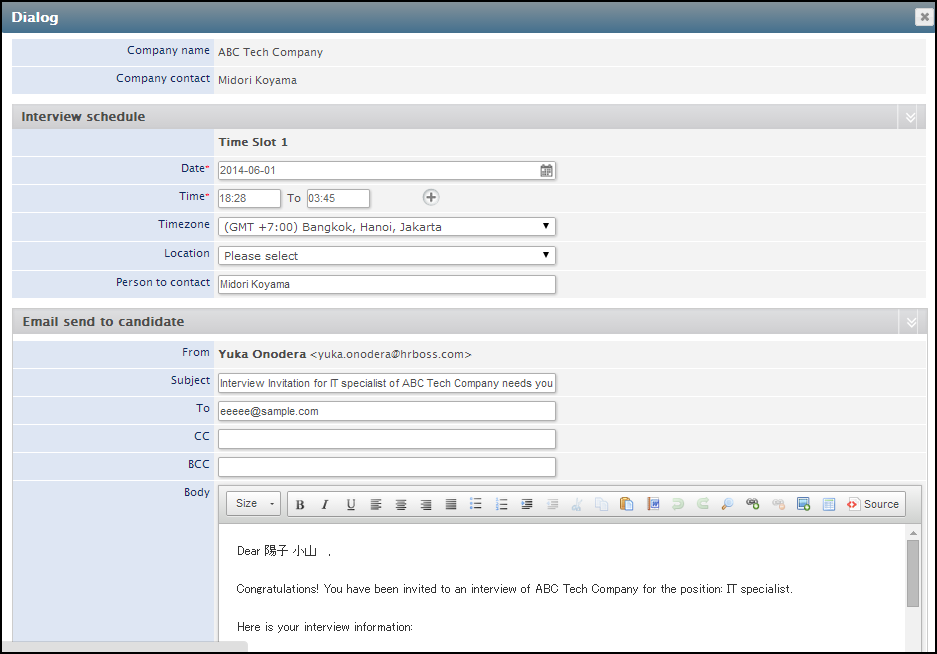
Task: Open the font Size dropdown
Action: click(255, 504)
